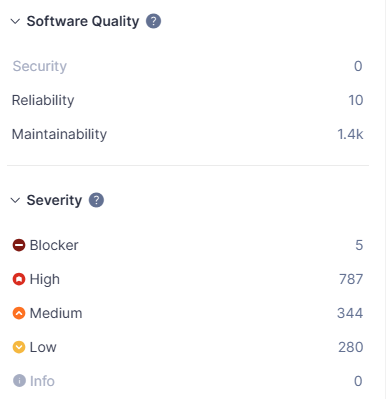Open the Software Quality help icon

coord(153,21)
